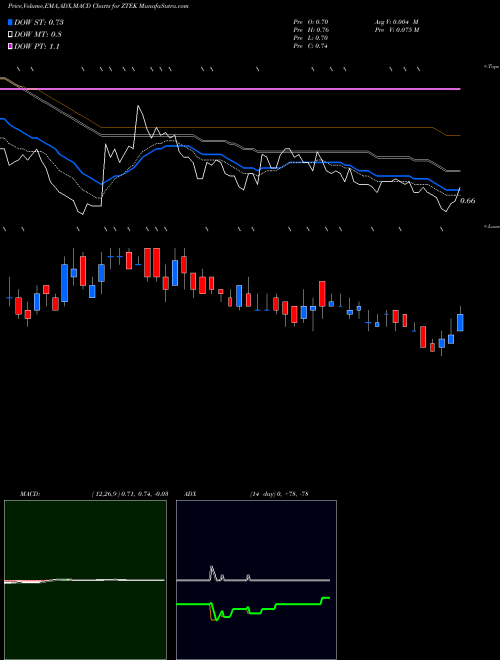Click the 'Pre H: 0.76' high value
Screen dimensions: 500x660
[311, 30]
